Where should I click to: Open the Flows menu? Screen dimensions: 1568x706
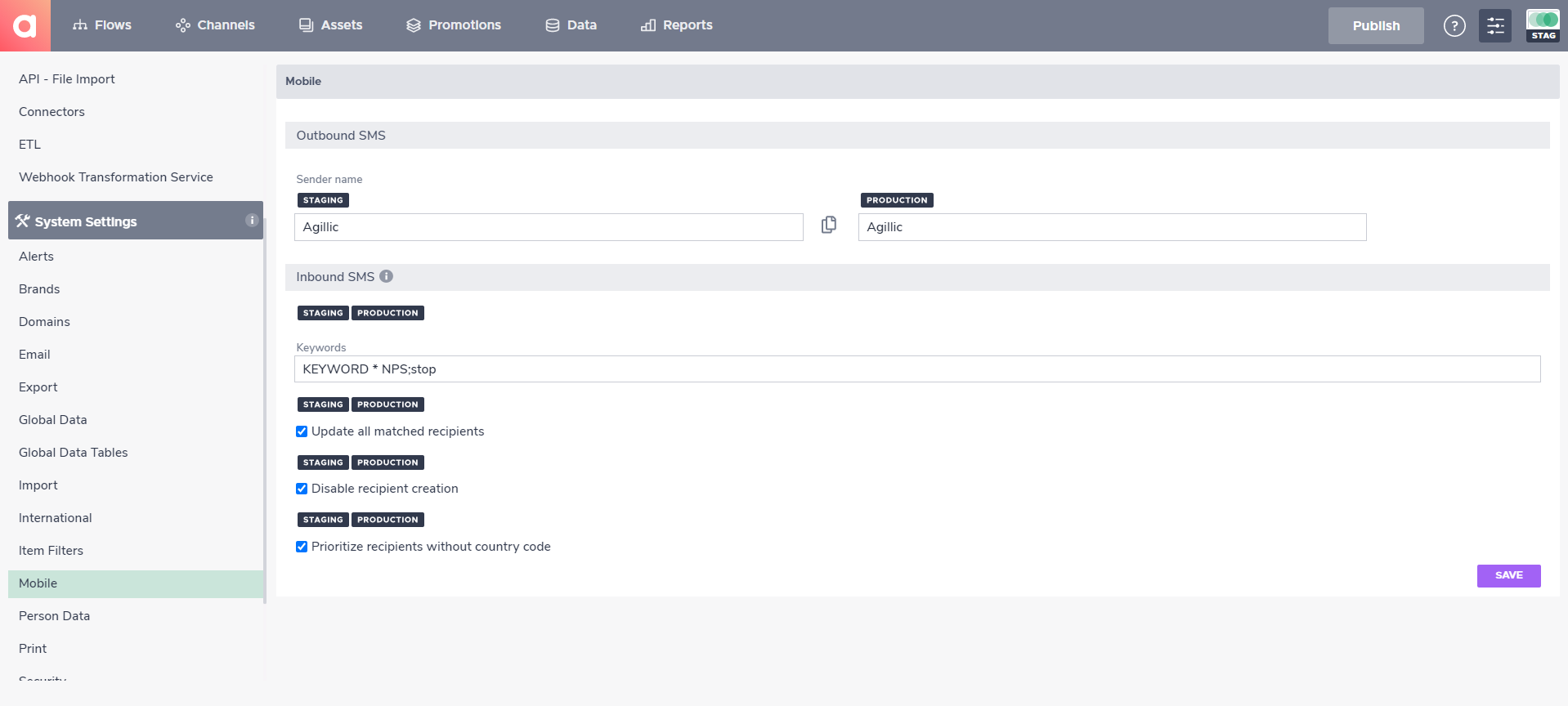point(102,25)
